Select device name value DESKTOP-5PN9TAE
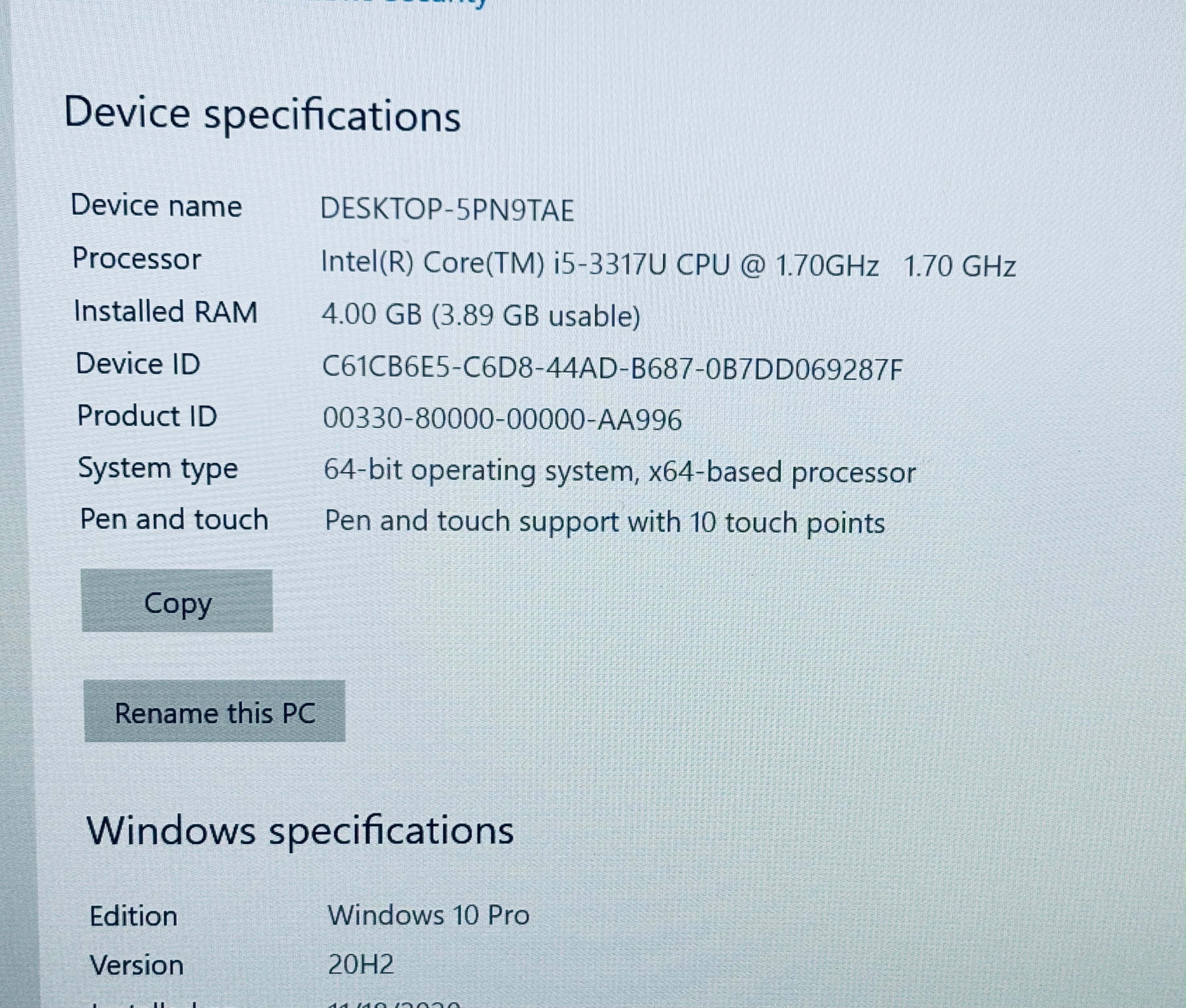The width and height of the screenshot is (1186, 1008). (x=447, y=210)
